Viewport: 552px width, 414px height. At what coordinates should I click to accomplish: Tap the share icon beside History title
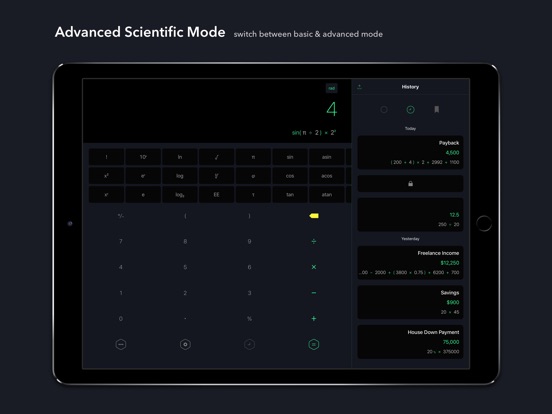[x=359, y=87]
